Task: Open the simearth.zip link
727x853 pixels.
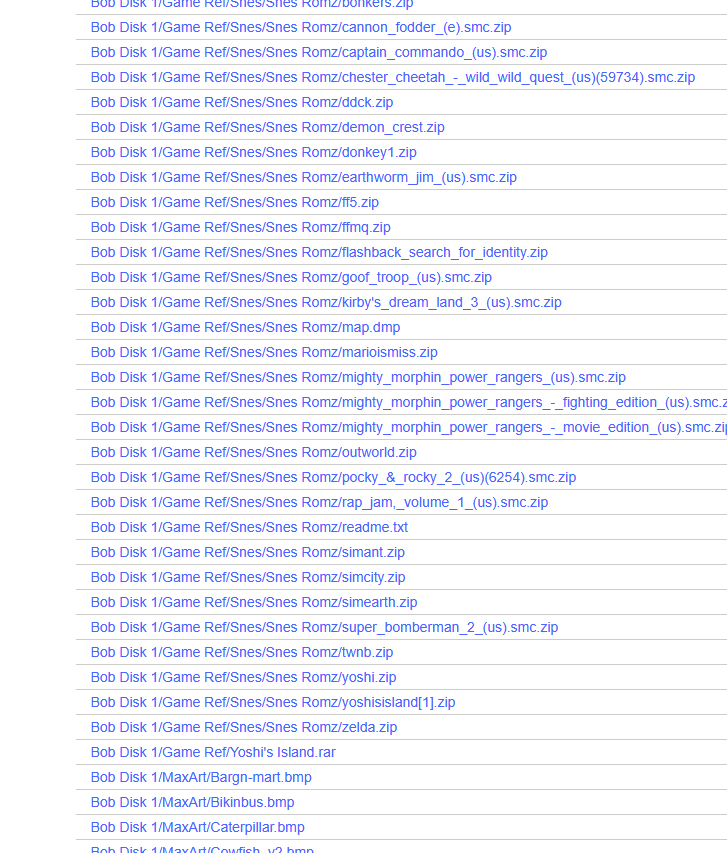Action: point(254,603)
